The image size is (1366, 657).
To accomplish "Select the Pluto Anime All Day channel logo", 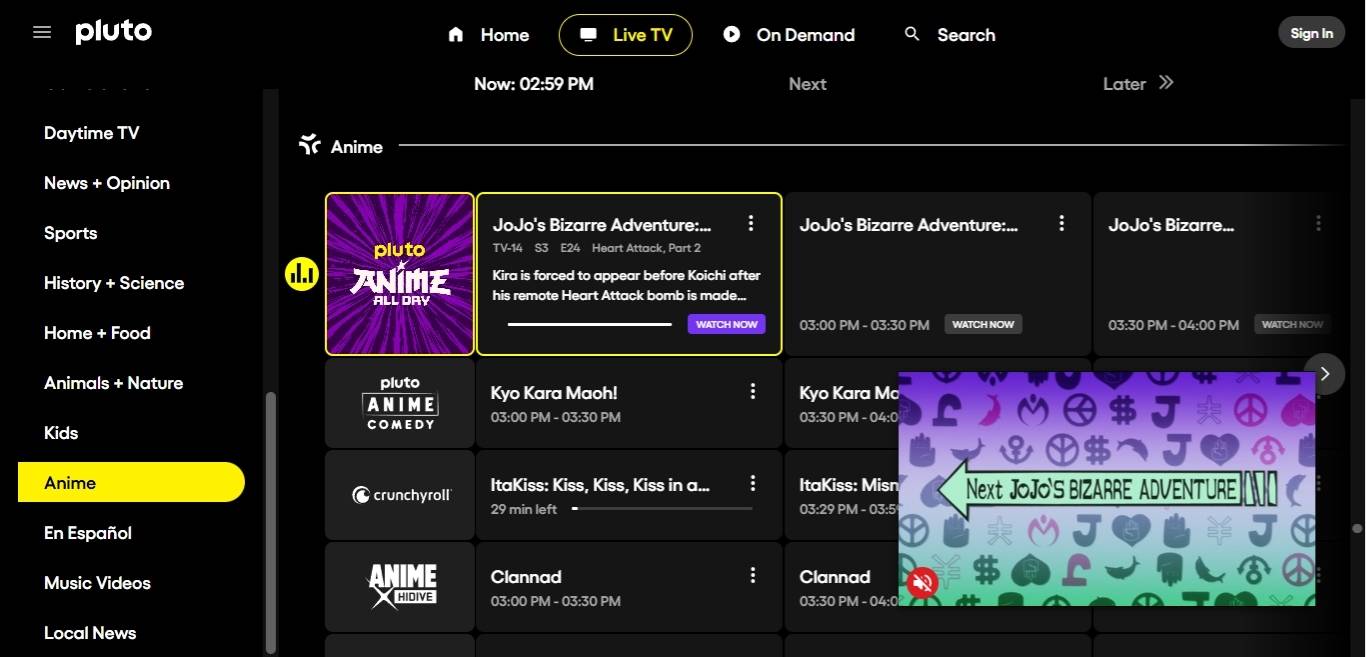I will (x=400, y=274).
